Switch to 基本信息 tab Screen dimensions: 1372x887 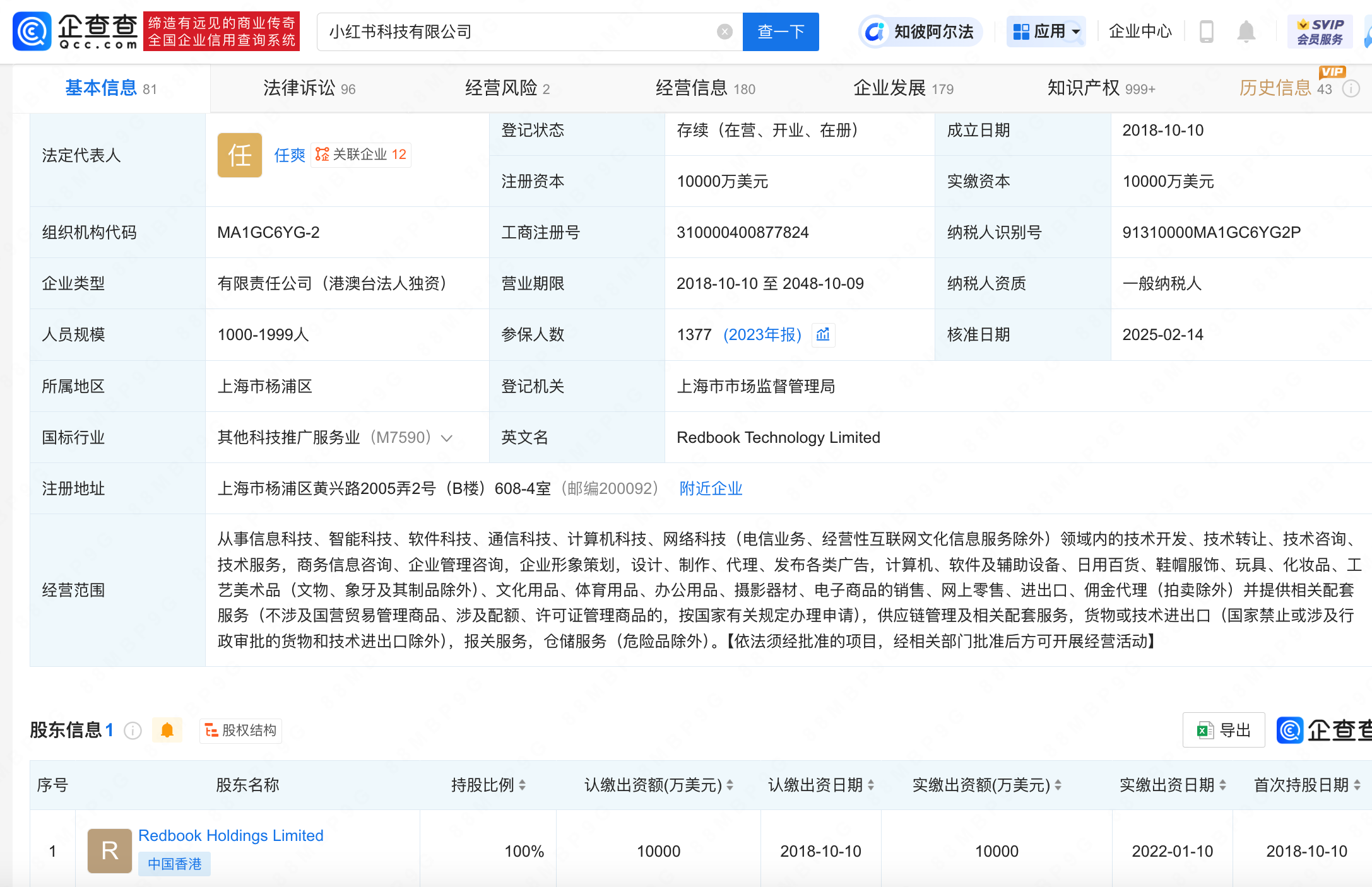[x=111, y=88]
